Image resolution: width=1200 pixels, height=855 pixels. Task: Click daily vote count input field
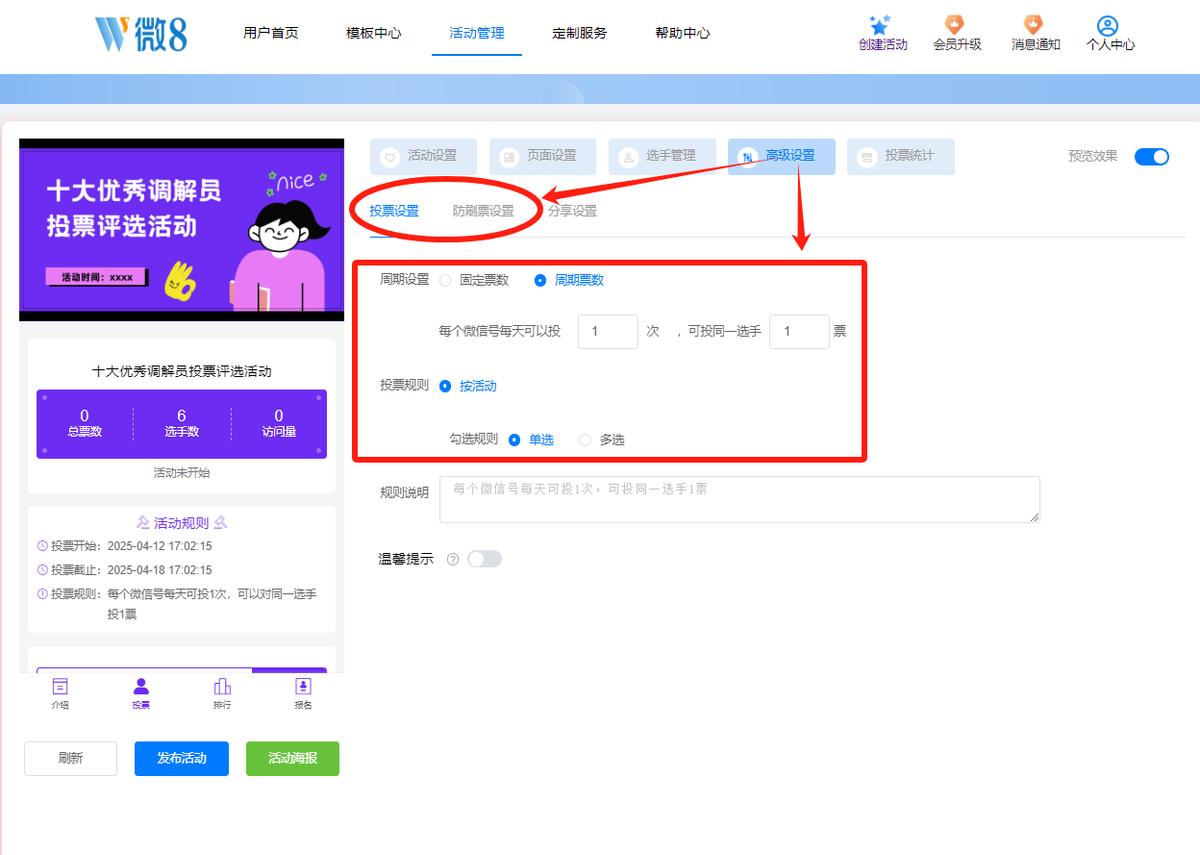pyautogui.click(x=608, y=331)
